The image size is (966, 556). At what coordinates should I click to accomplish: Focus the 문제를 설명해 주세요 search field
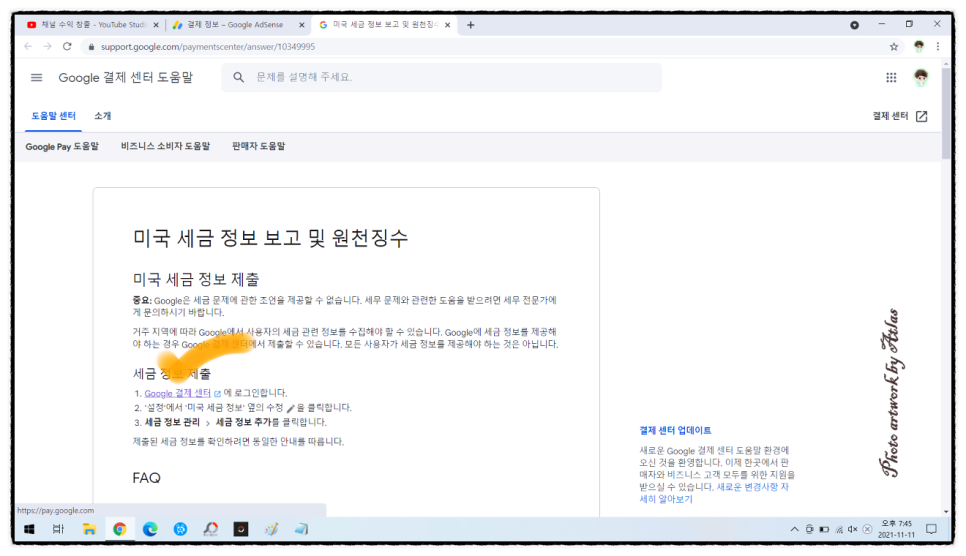[x=442, y=77]
